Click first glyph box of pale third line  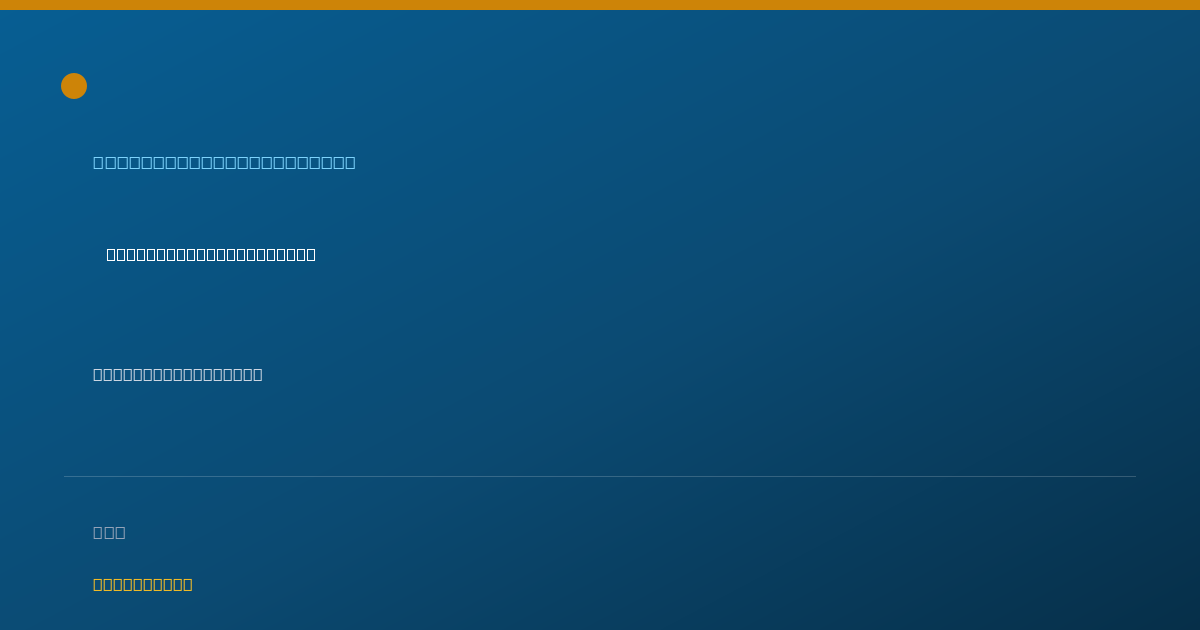point(98,374)
